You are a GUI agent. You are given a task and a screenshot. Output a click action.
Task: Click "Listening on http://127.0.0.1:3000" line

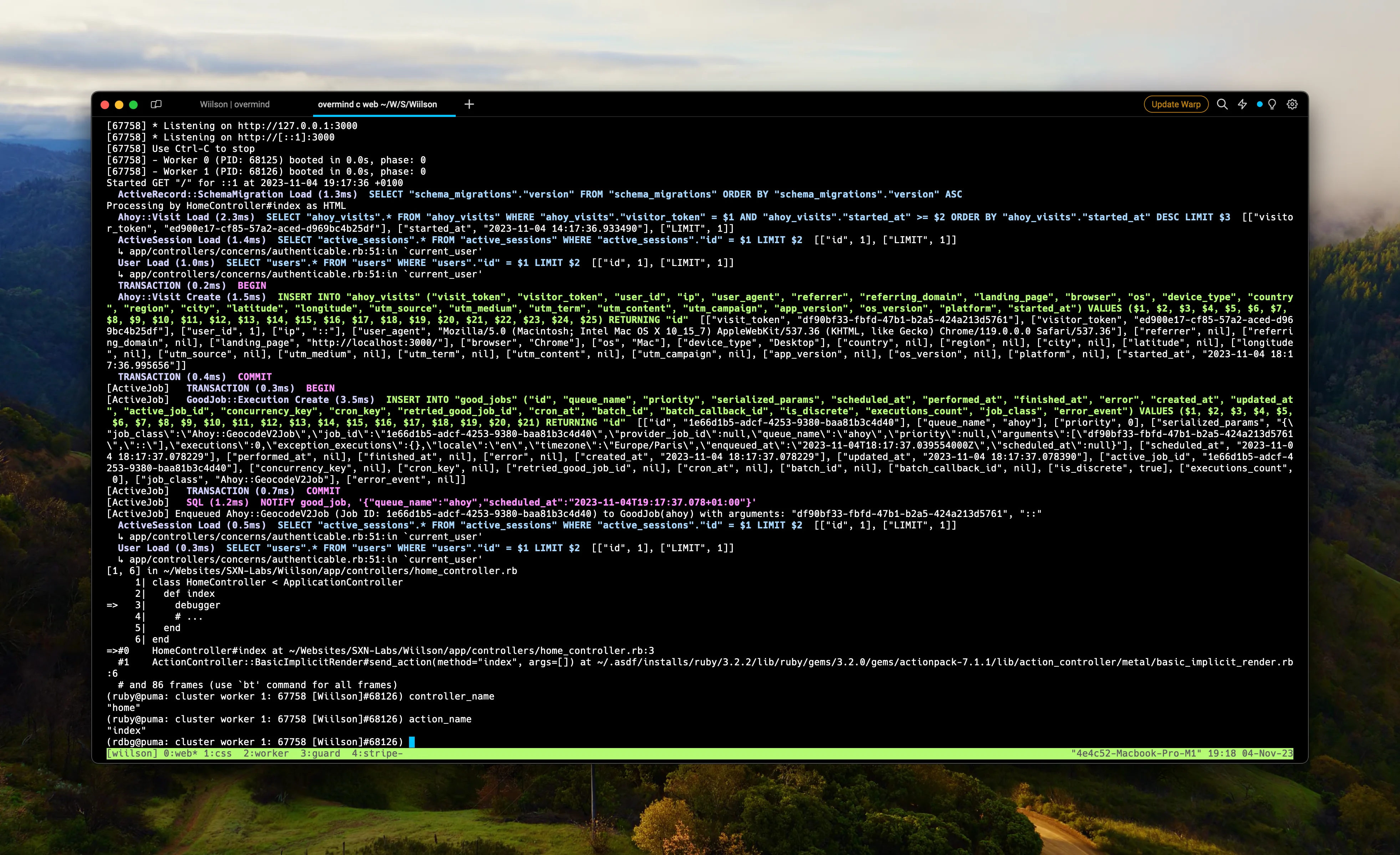tap(232, 126)
